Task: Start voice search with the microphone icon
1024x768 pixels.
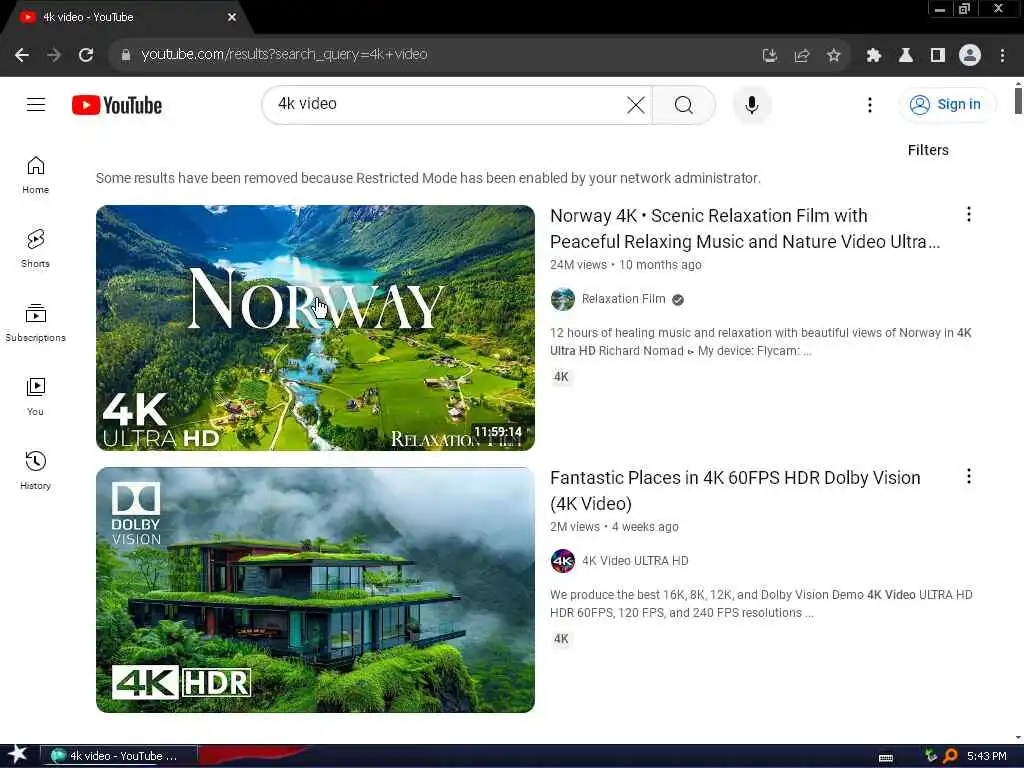Action: (x=752, y=104)
